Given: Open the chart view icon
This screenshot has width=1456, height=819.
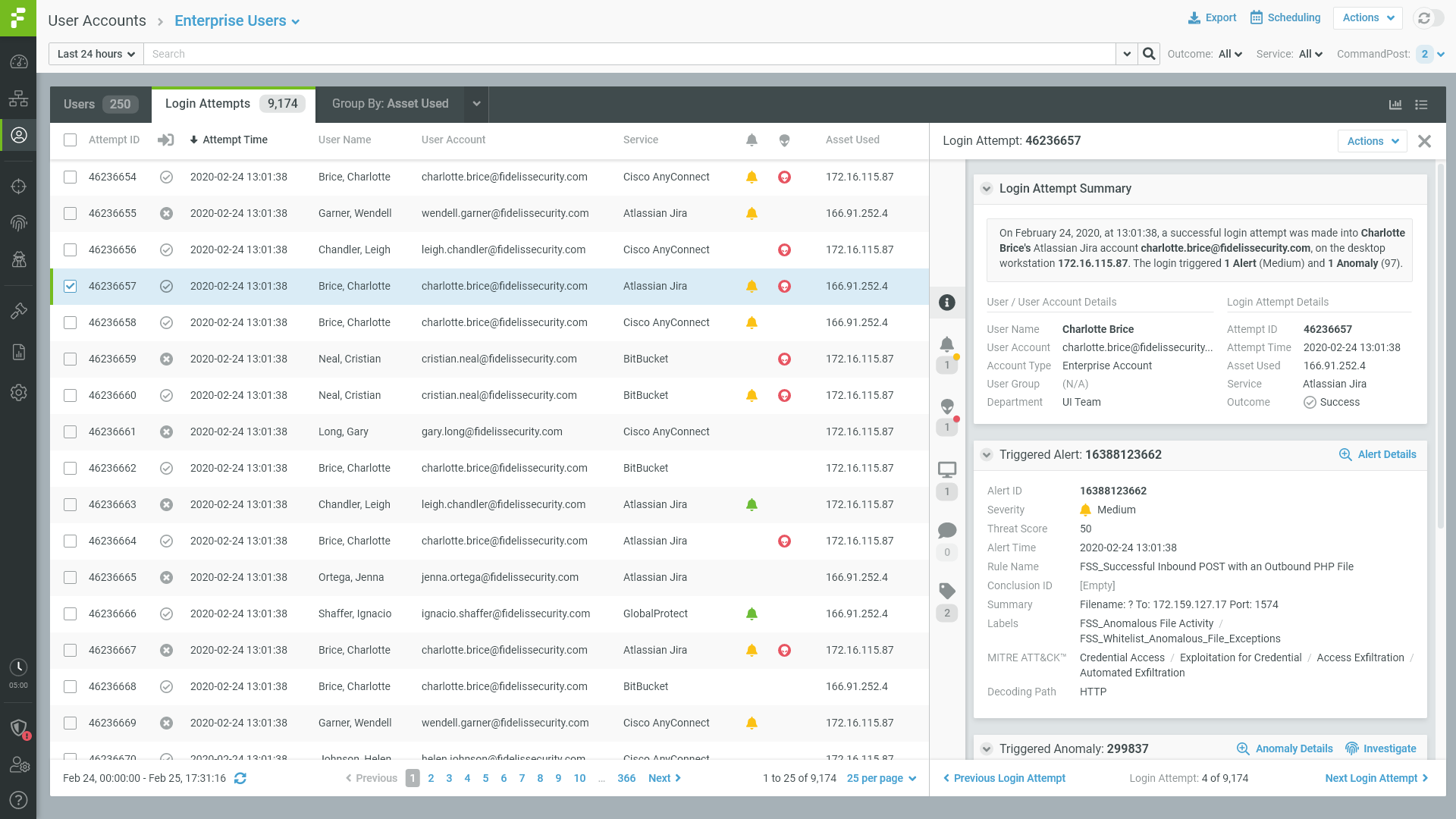Looking at the screenshot, I should (1395, 105).
